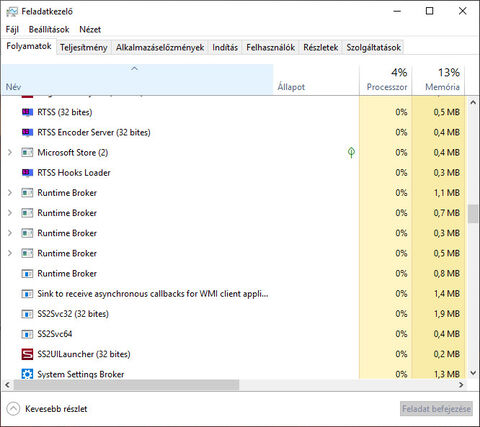Open the Fájl menu
The image size is (480, 427).
[x=12, y=30]
